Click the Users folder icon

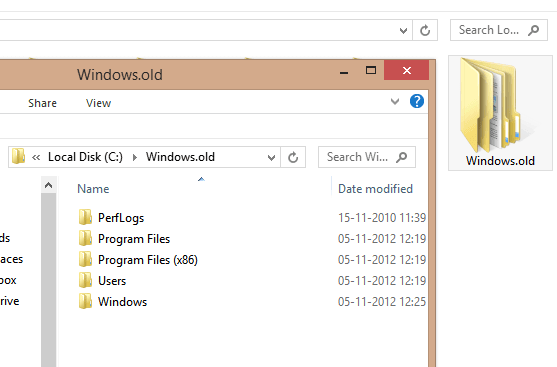tap(85, 280)
